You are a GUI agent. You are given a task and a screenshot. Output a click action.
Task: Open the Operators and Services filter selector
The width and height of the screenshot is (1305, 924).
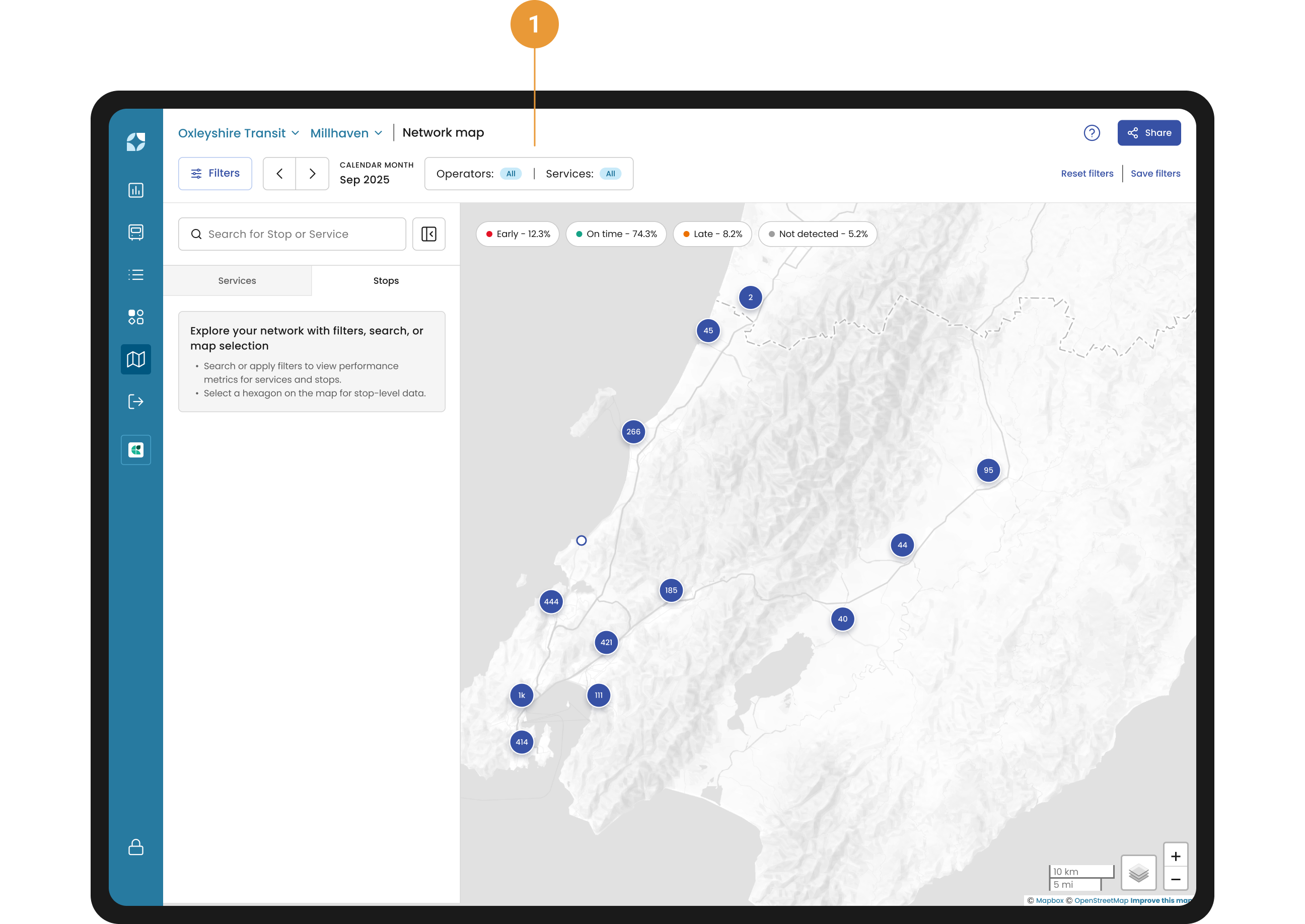pyautogui.click(x=529, y=174)
